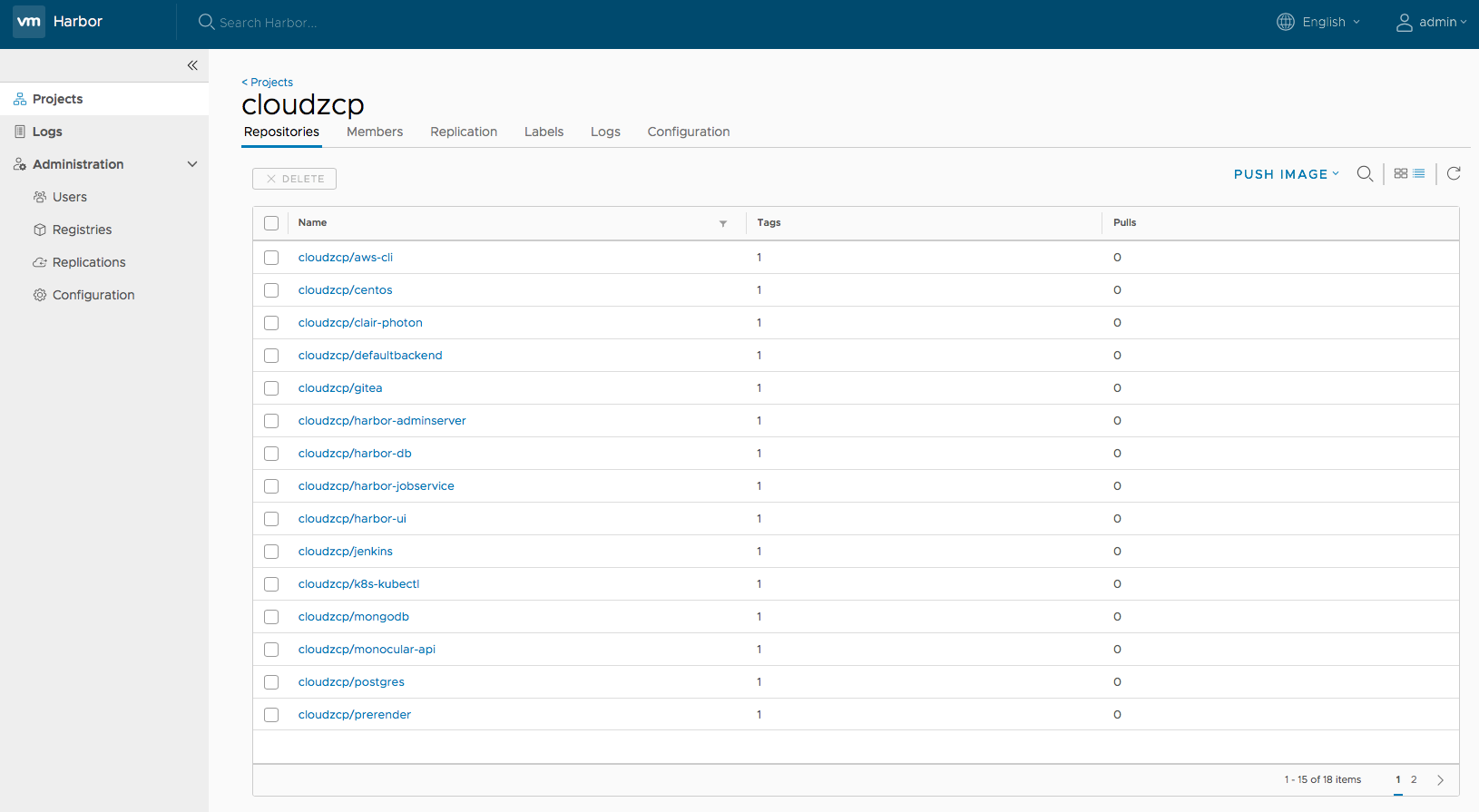Switch to the Replication tab
Image resolution: width=1479 pixels, height=812 pixels.
464,132
